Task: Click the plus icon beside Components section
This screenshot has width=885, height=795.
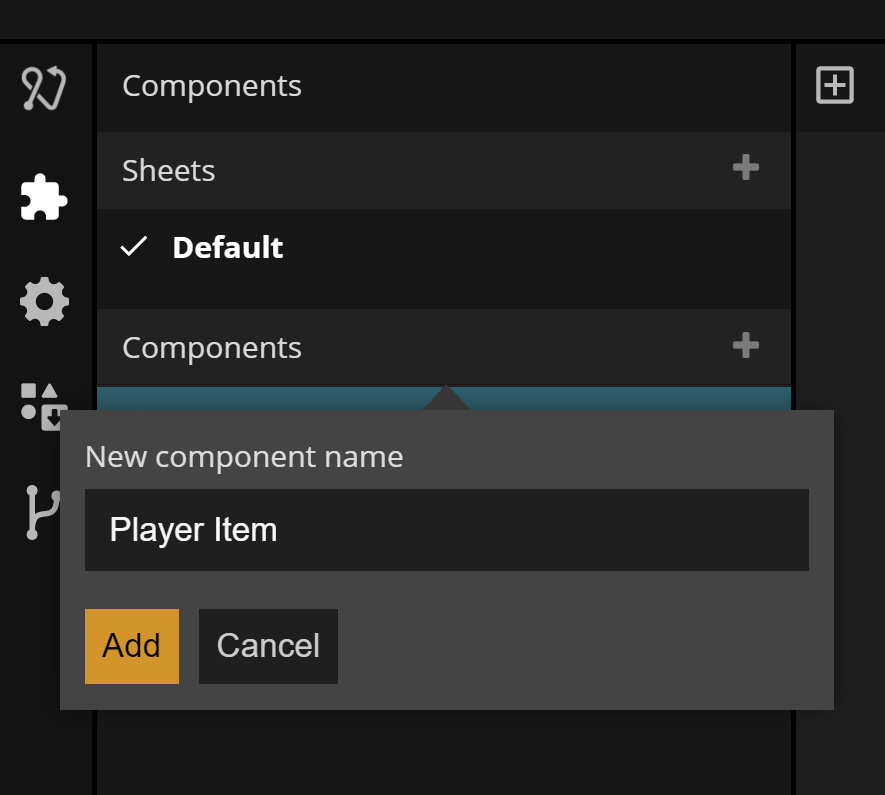Action: coord(745,346)
